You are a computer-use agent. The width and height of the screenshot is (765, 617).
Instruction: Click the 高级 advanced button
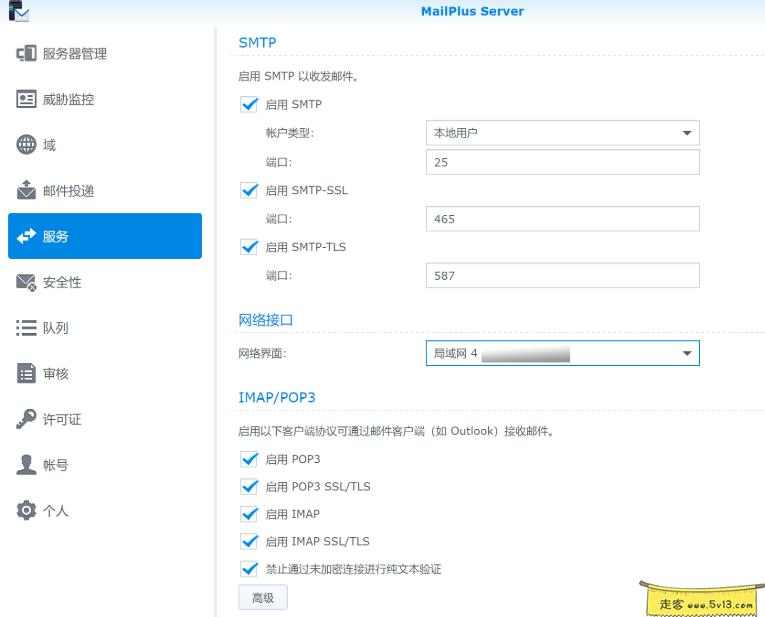(263, 597)
